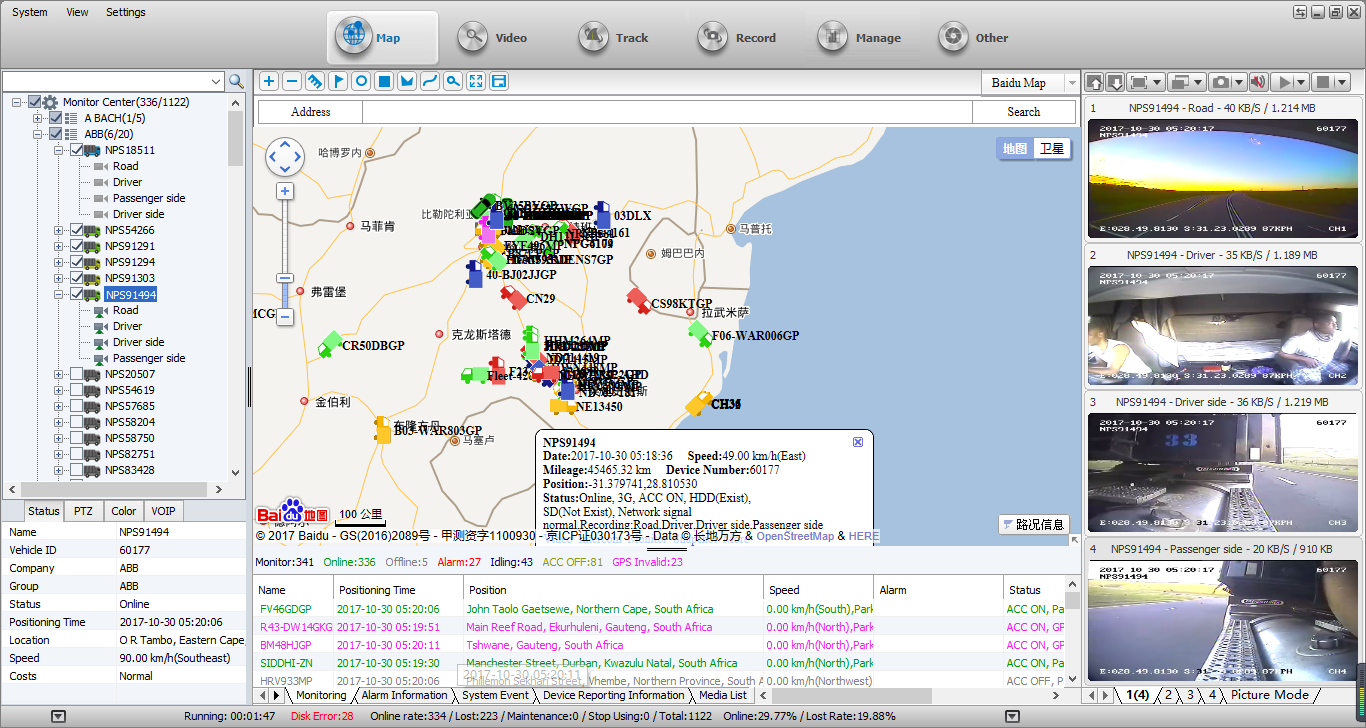Toggle full screen map view icon
This screenshot has height=728, width=1366.
tap(476, 81)
